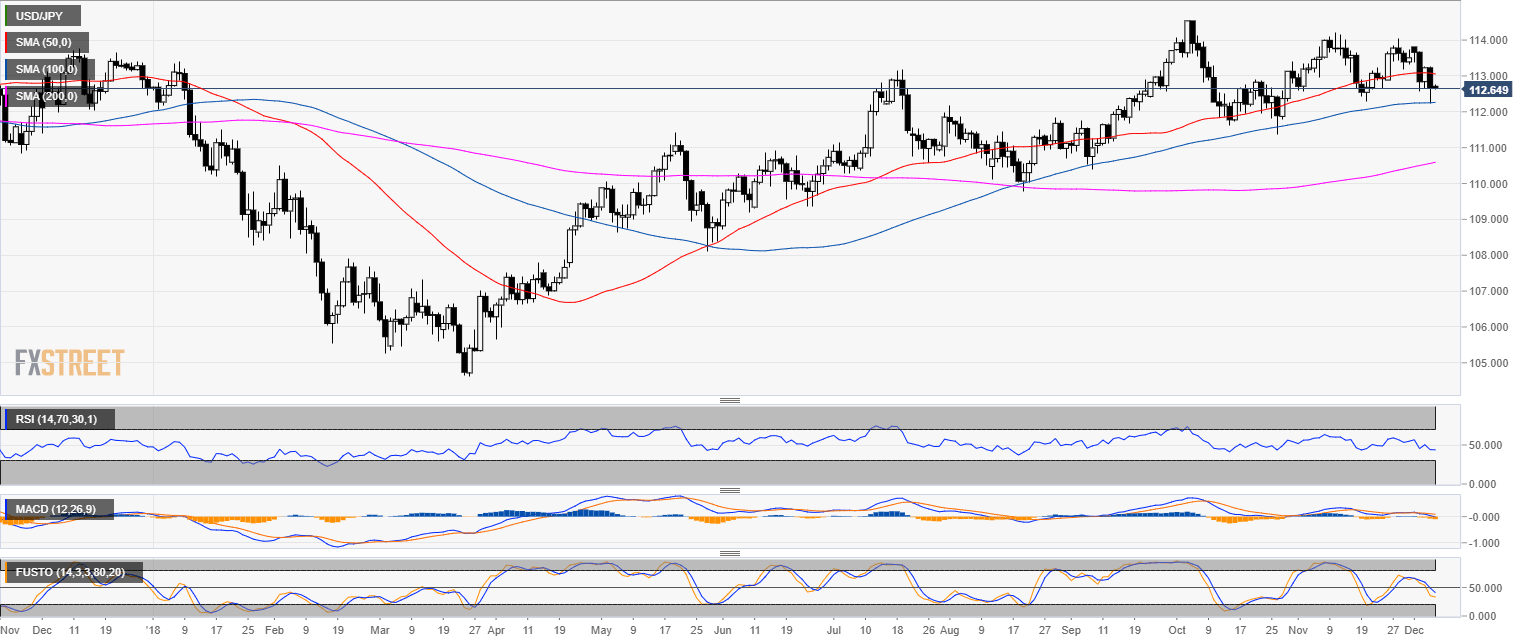The height and width of the screenshot is (643, 1531).
Task: Click the 'Oct' date axis label
Action: coord(1177,632)
